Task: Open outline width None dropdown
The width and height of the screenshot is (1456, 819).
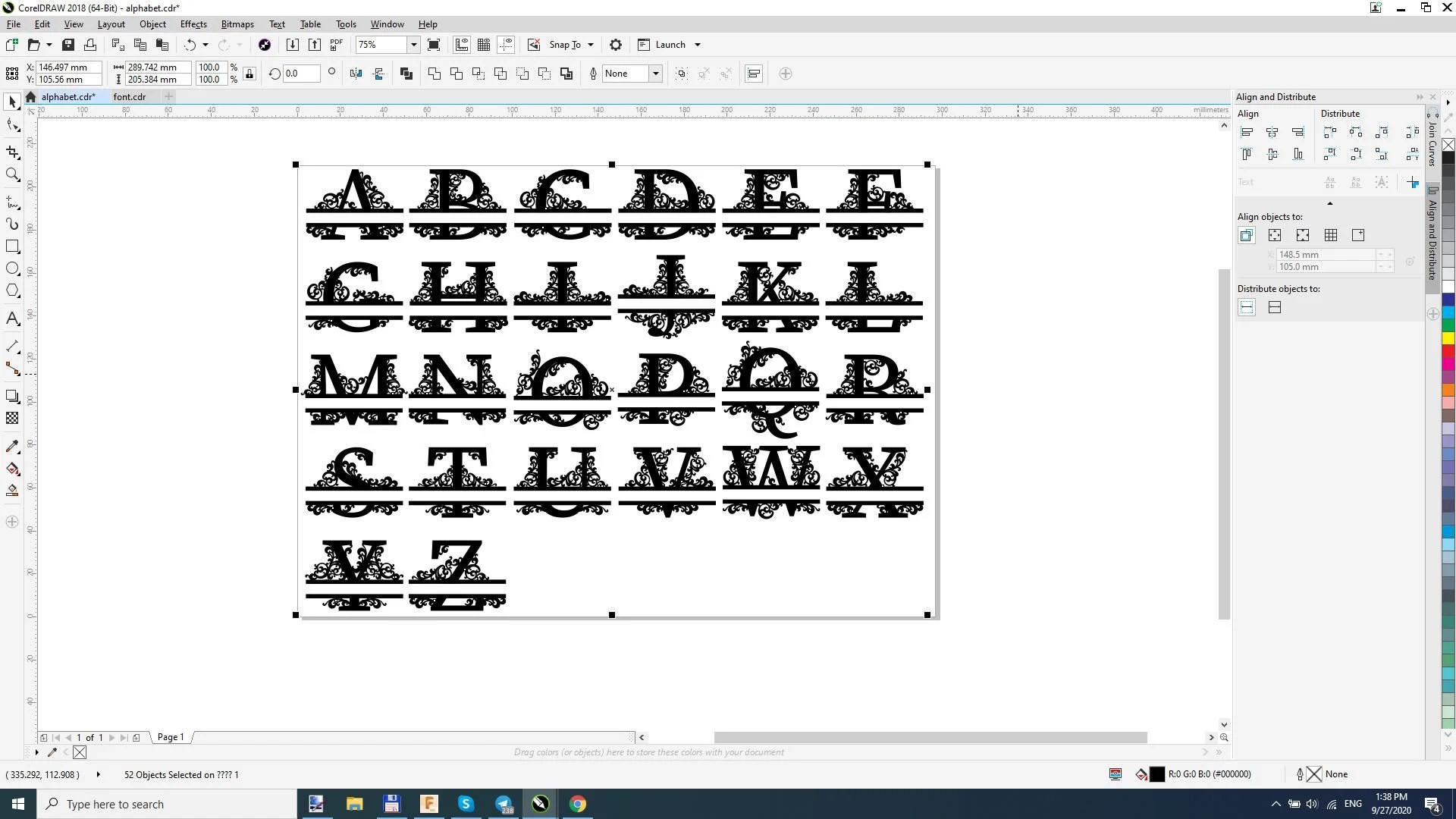Action: [x=655, y=74]
